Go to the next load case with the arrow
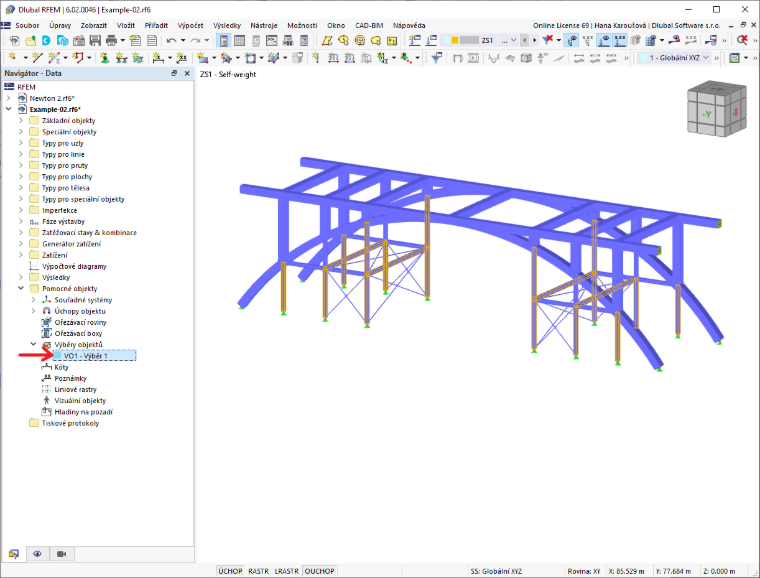Screen dimensions: 760x578 535,40
